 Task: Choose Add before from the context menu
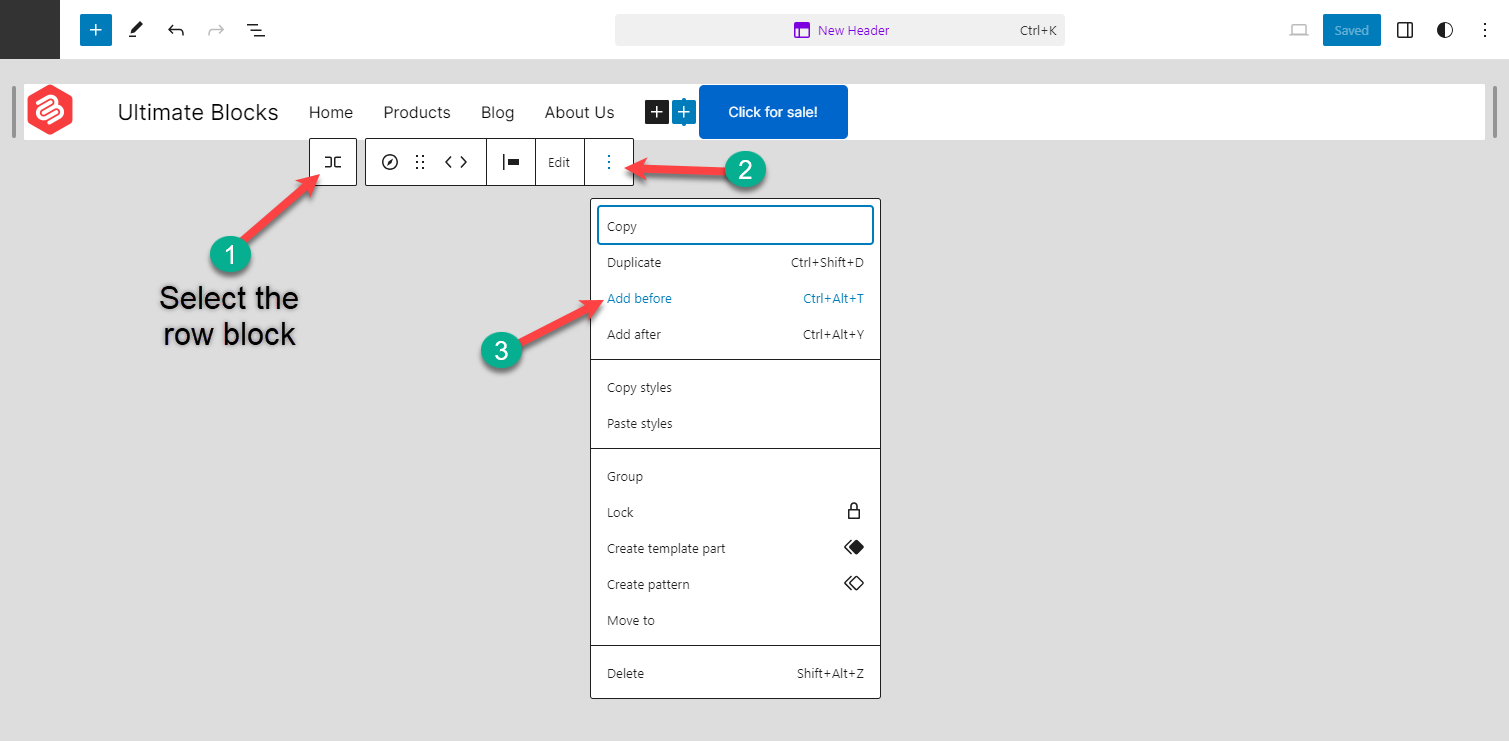(x=639, y=298)
